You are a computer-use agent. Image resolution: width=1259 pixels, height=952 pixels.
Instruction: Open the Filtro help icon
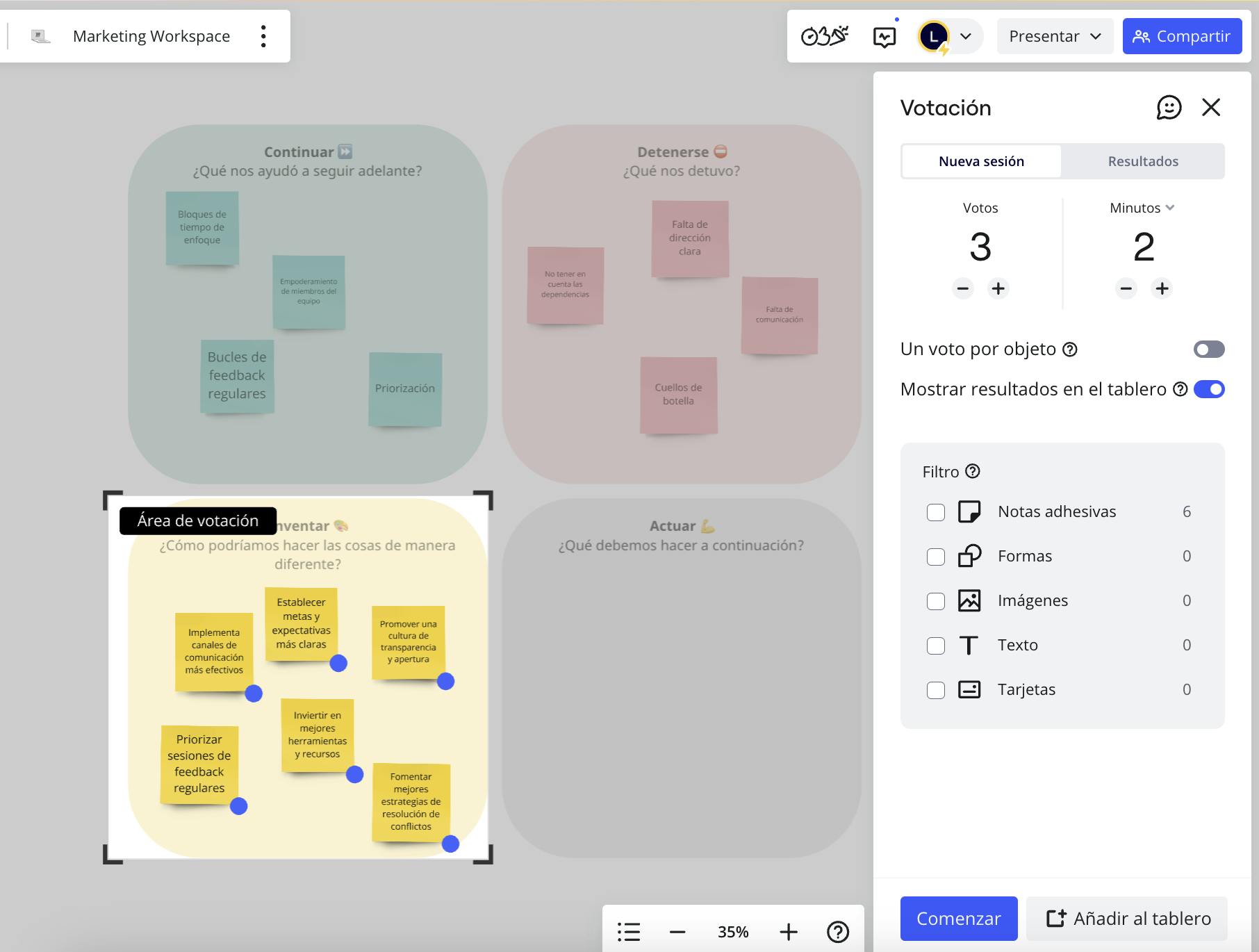[x=973, y=471]
